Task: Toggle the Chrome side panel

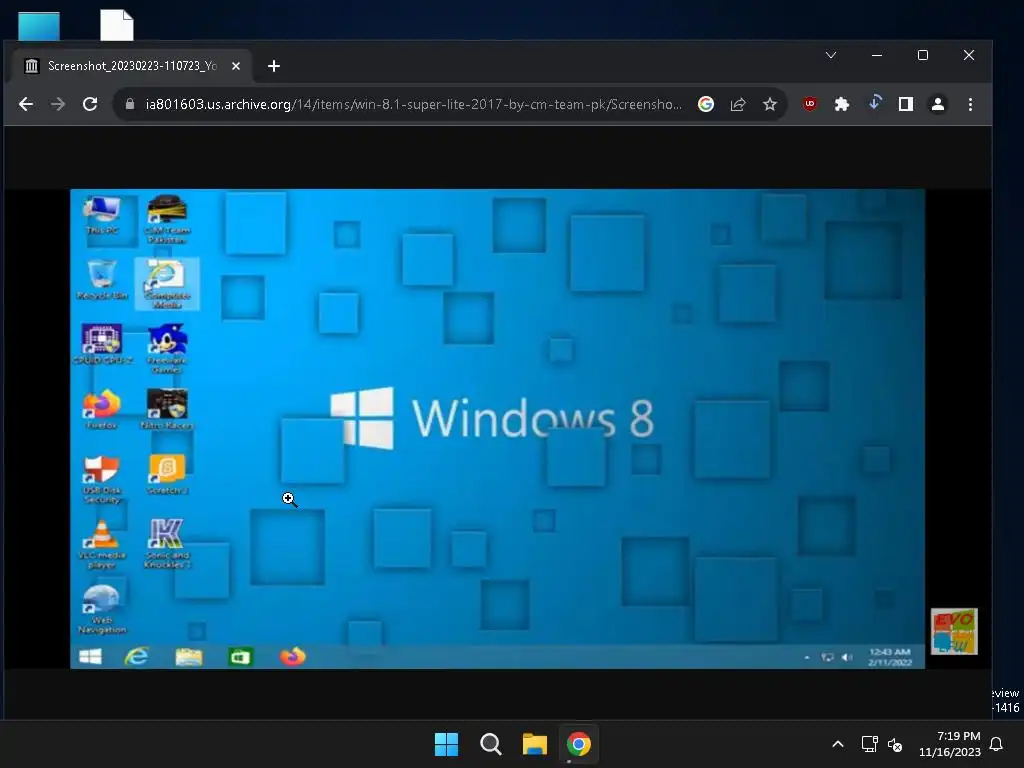Action: coord(906,104)
